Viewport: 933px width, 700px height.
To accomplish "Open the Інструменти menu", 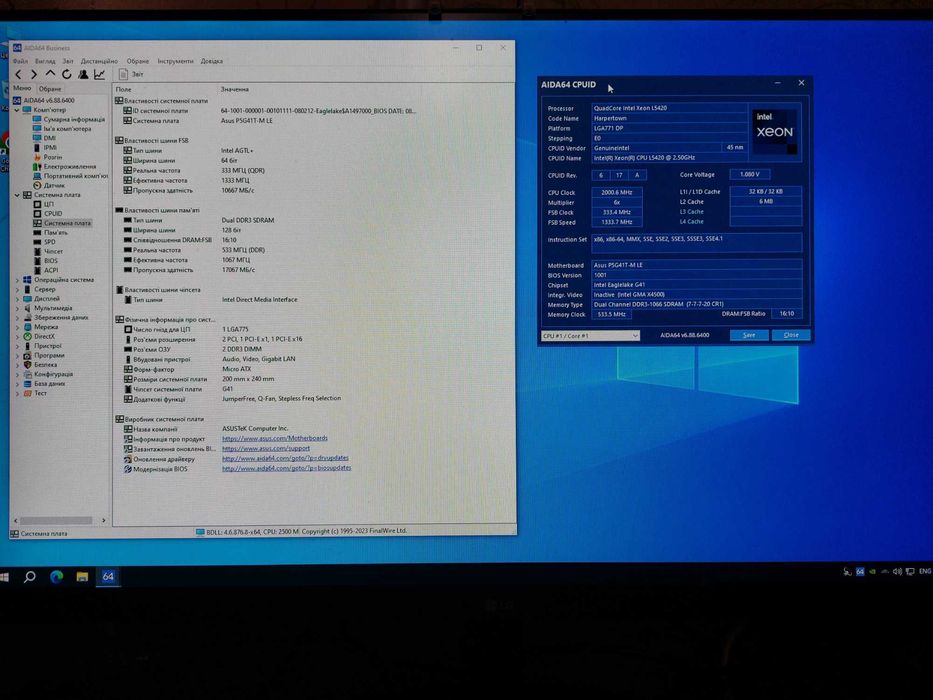I will pyautogui.click(x=176, y=61).
